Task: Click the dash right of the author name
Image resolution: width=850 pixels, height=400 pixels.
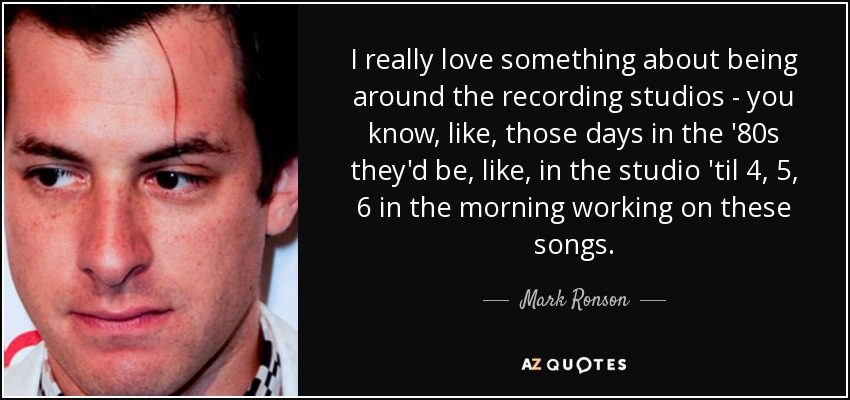Action: [653, 300]
